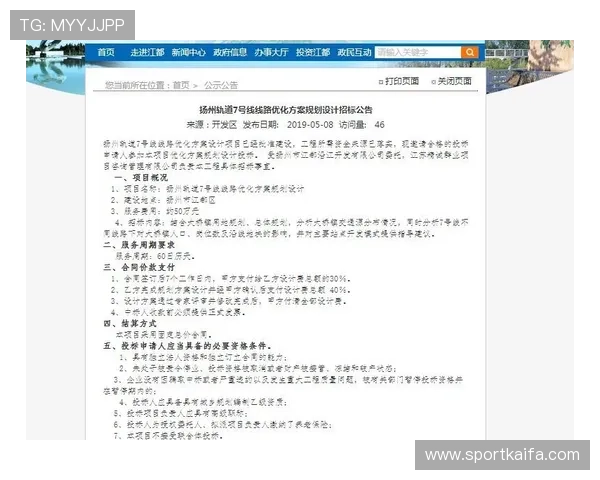
Task: Click the orange search magnifier icon
Action: coord(470,52)
